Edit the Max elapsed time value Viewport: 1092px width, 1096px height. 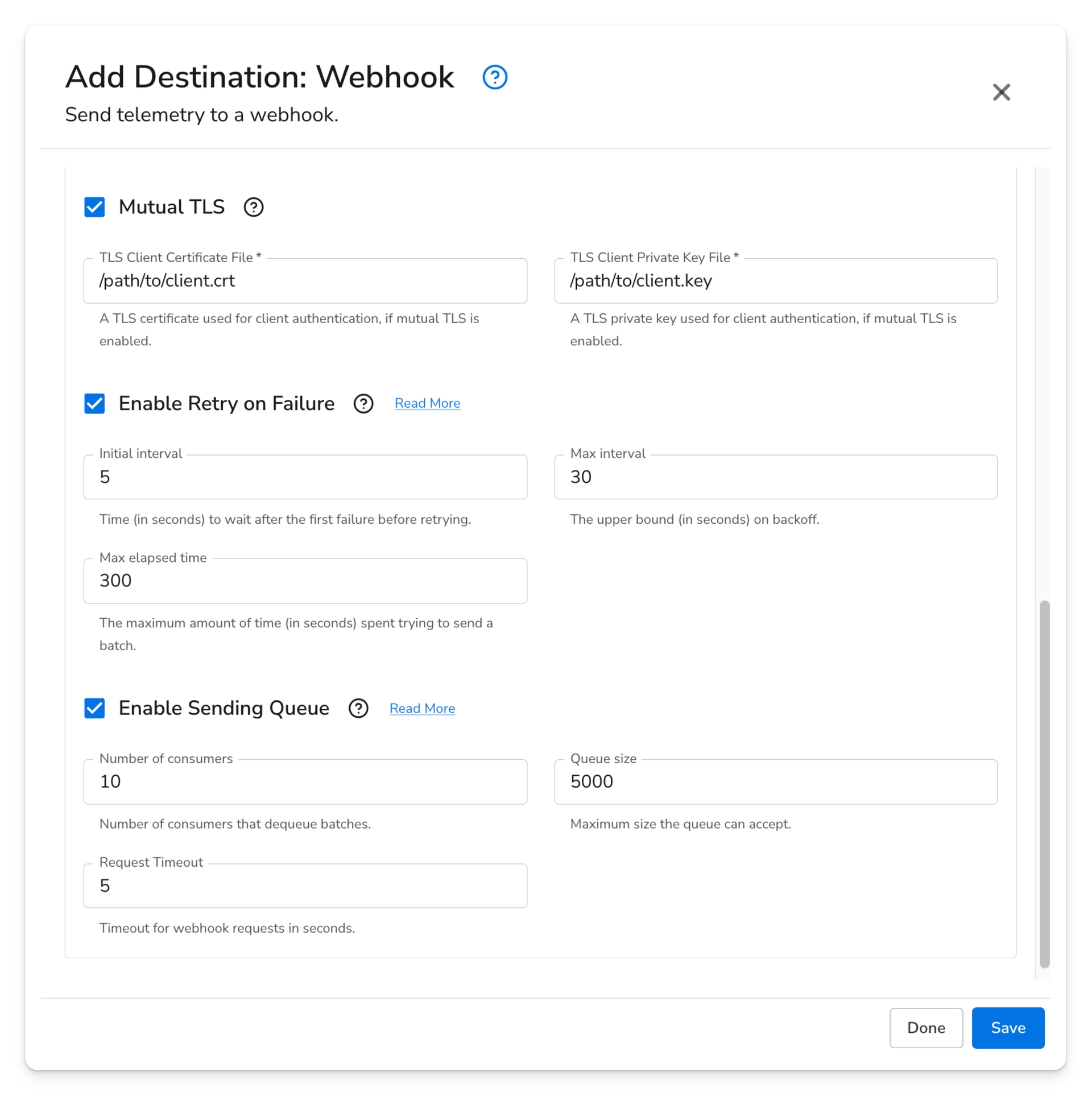point(305,580)
